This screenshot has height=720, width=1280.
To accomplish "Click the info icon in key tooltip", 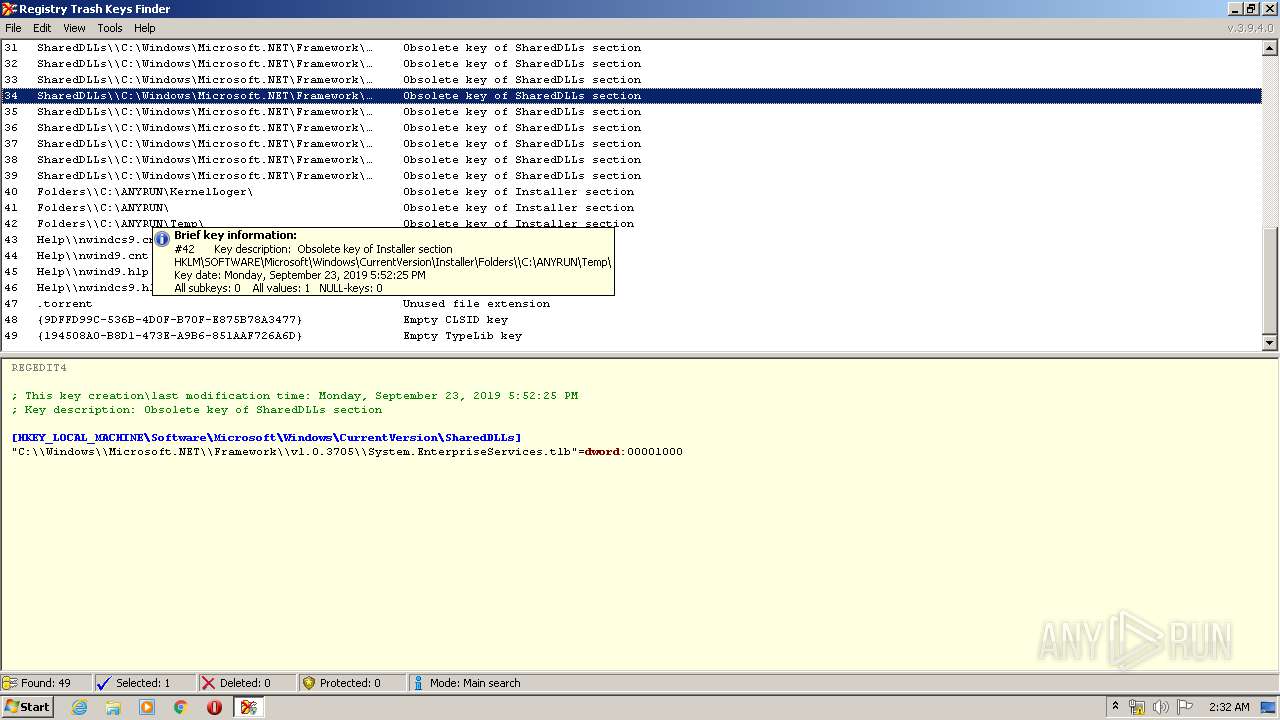I will click(x=162, y=240).
